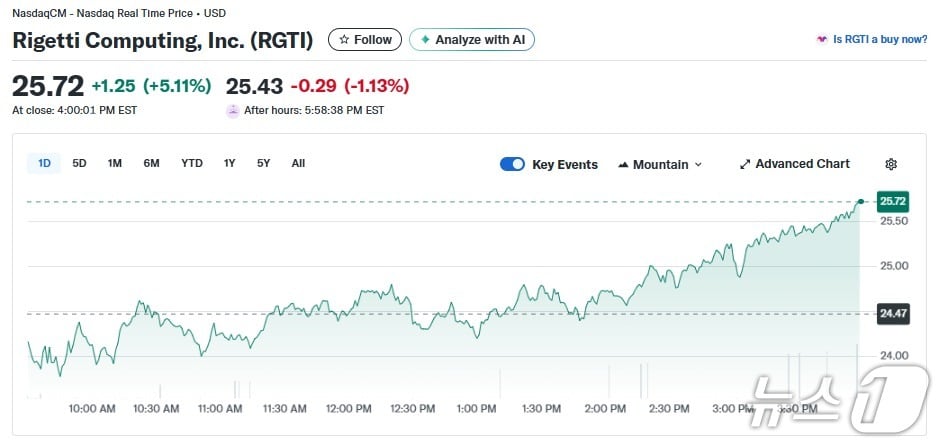Viewport: 943px width, 447px height.
Task: Select the 1D time range tab
Action: coord(45,163)
